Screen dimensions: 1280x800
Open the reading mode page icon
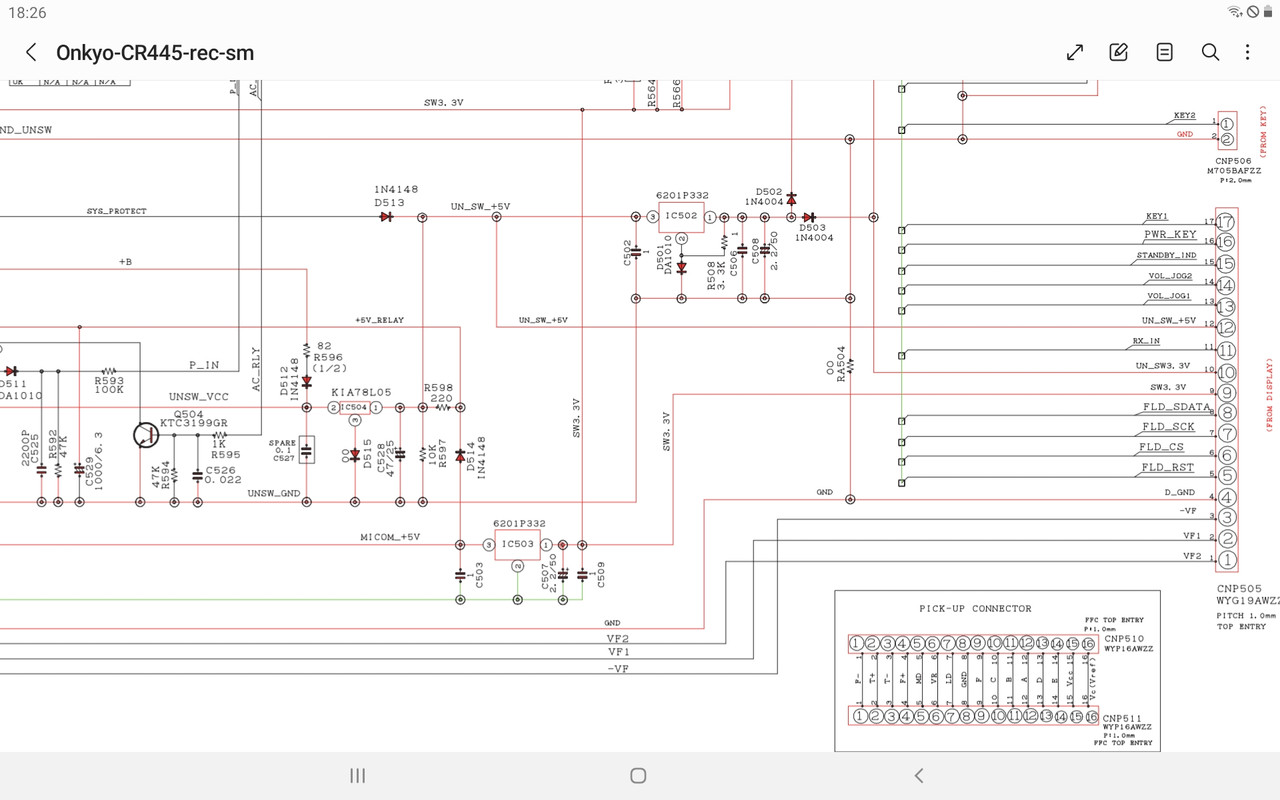pyautogui.click(x=1164, y=52)
